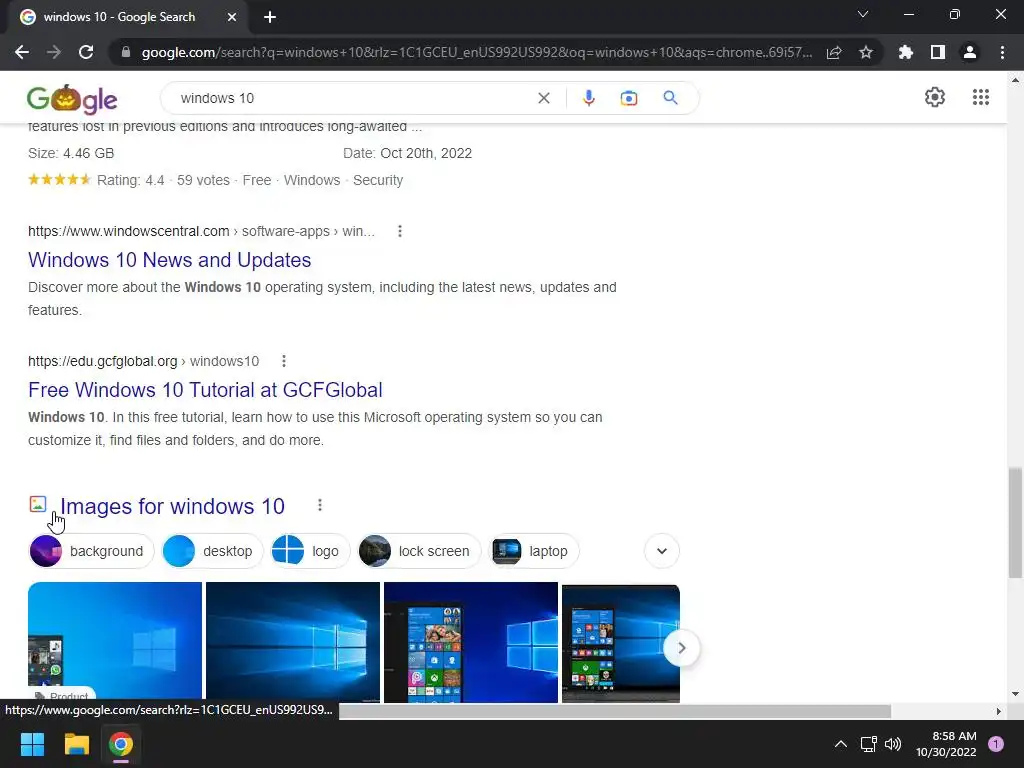The image size is (1024, 768).
Task: Open more options for windowscentral.com result
Action: click(x=400, y=231)
